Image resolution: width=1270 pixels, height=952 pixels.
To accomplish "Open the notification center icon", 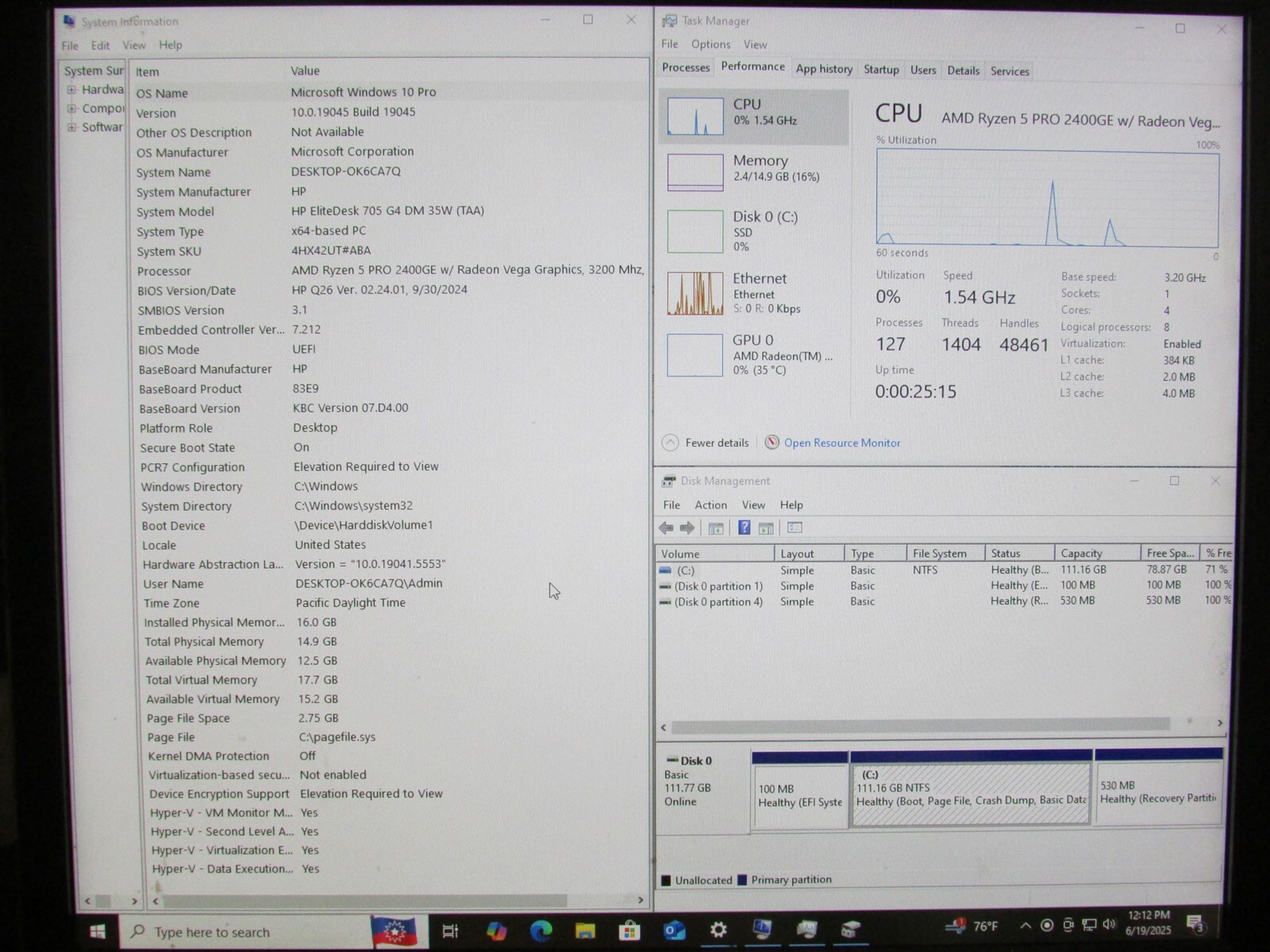I will click(x=1195, y=923).
